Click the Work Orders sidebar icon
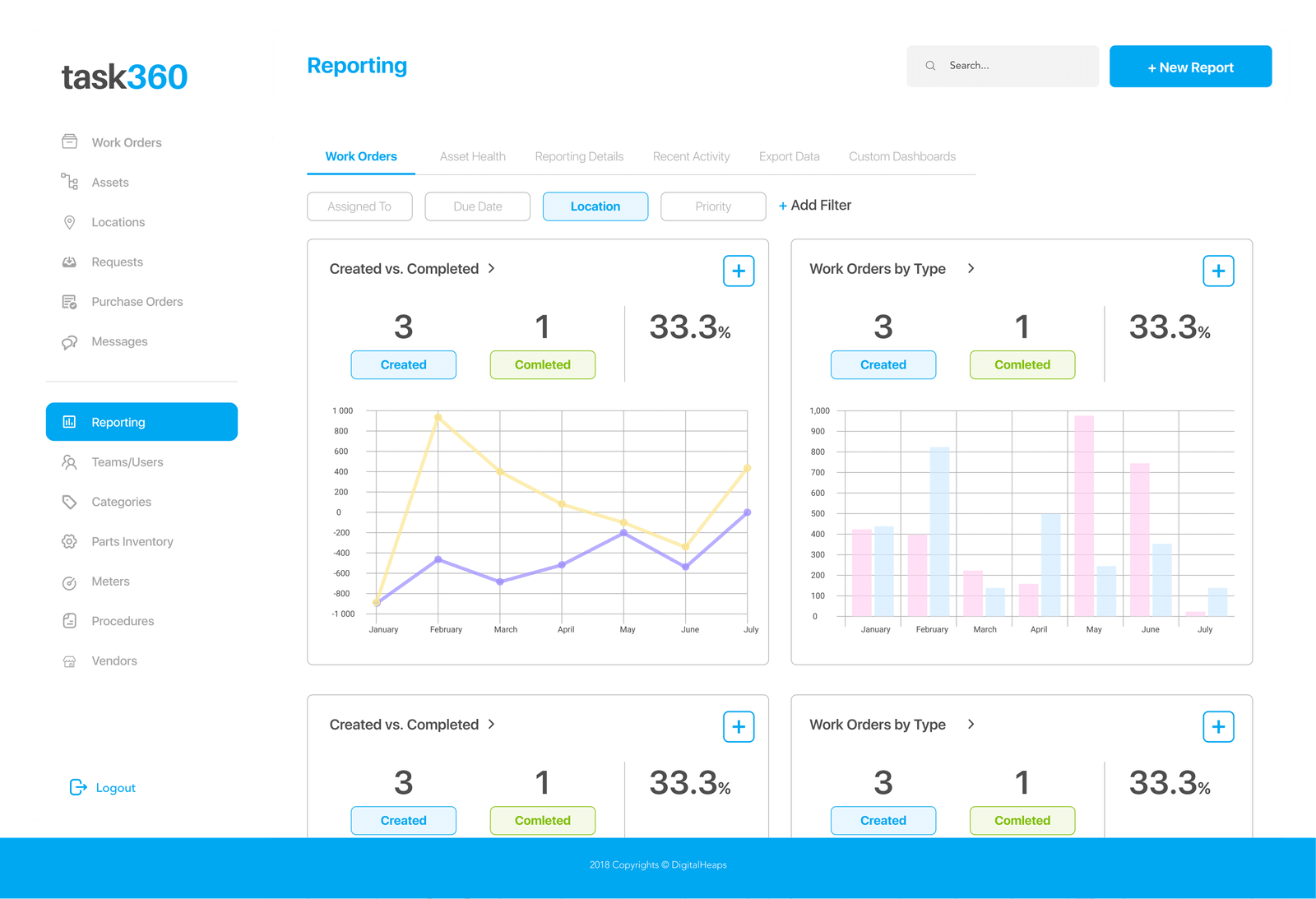Screen dimensions: 1316x899 click(x=70, y=142)
